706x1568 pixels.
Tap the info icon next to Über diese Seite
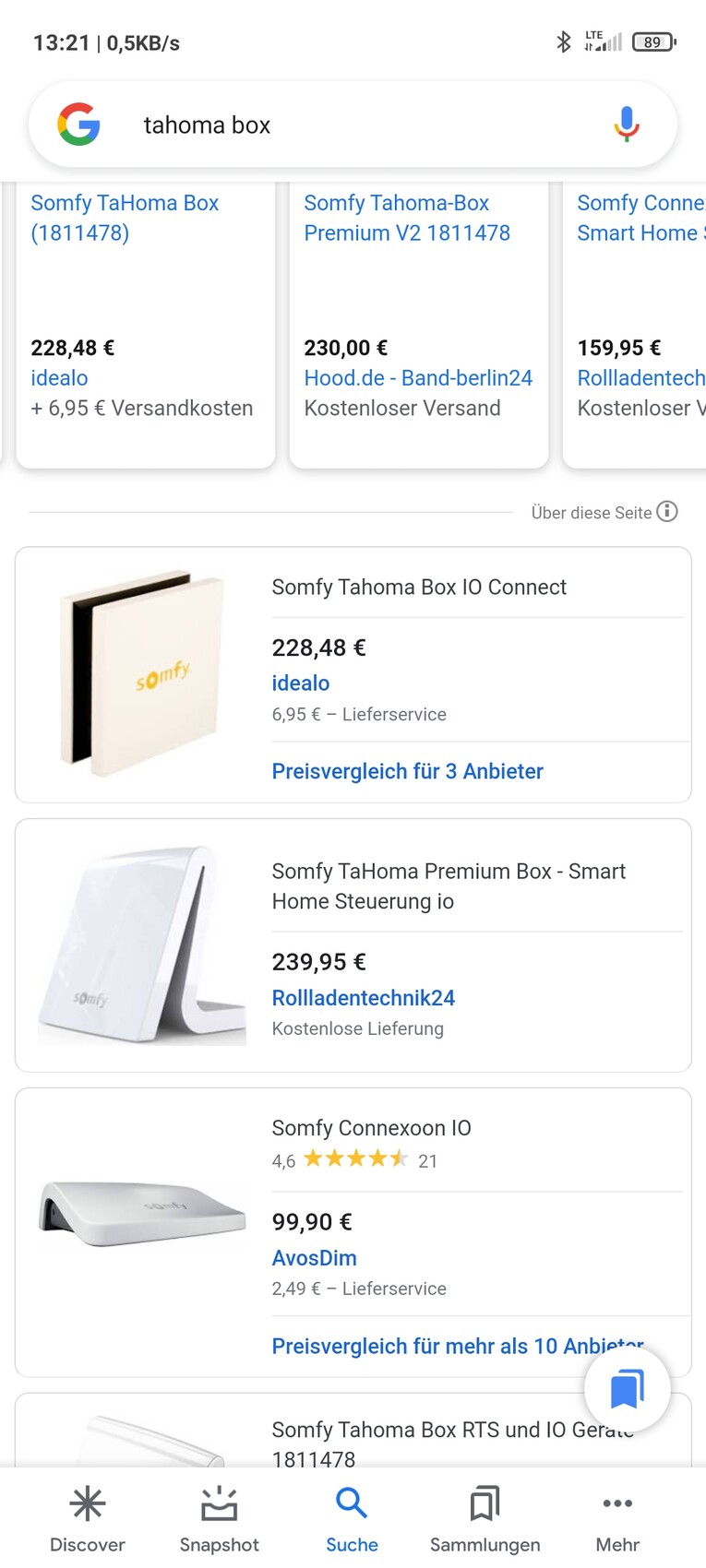[x=666, y=513]
